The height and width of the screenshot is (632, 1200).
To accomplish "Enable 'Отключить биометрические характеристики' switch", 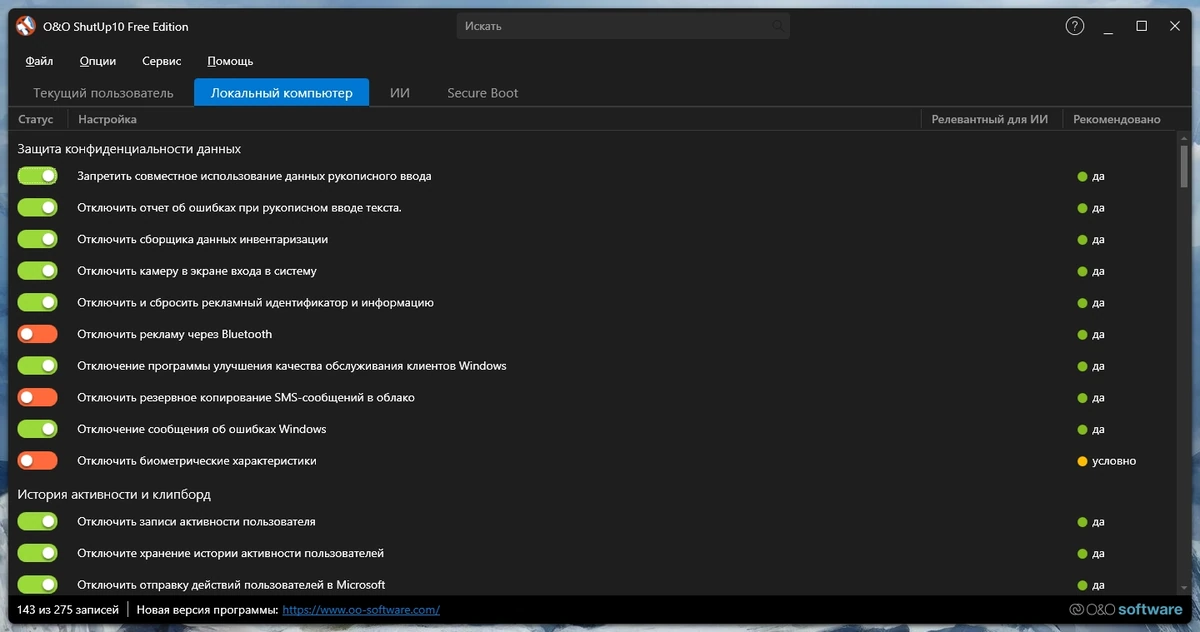I will 38,461.
